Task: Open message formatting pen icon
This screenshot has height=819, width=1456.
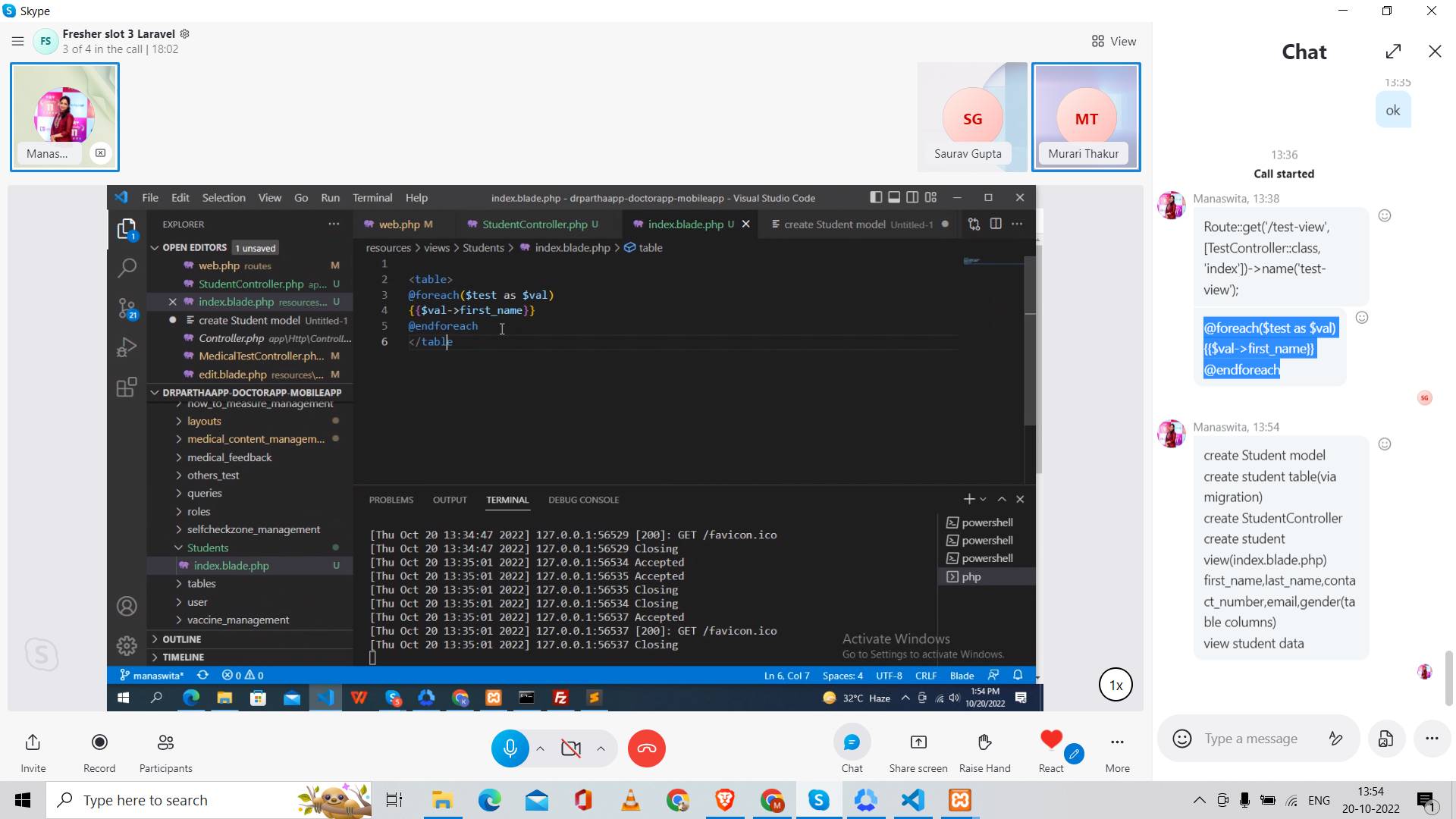Action: click(1336, 739)
